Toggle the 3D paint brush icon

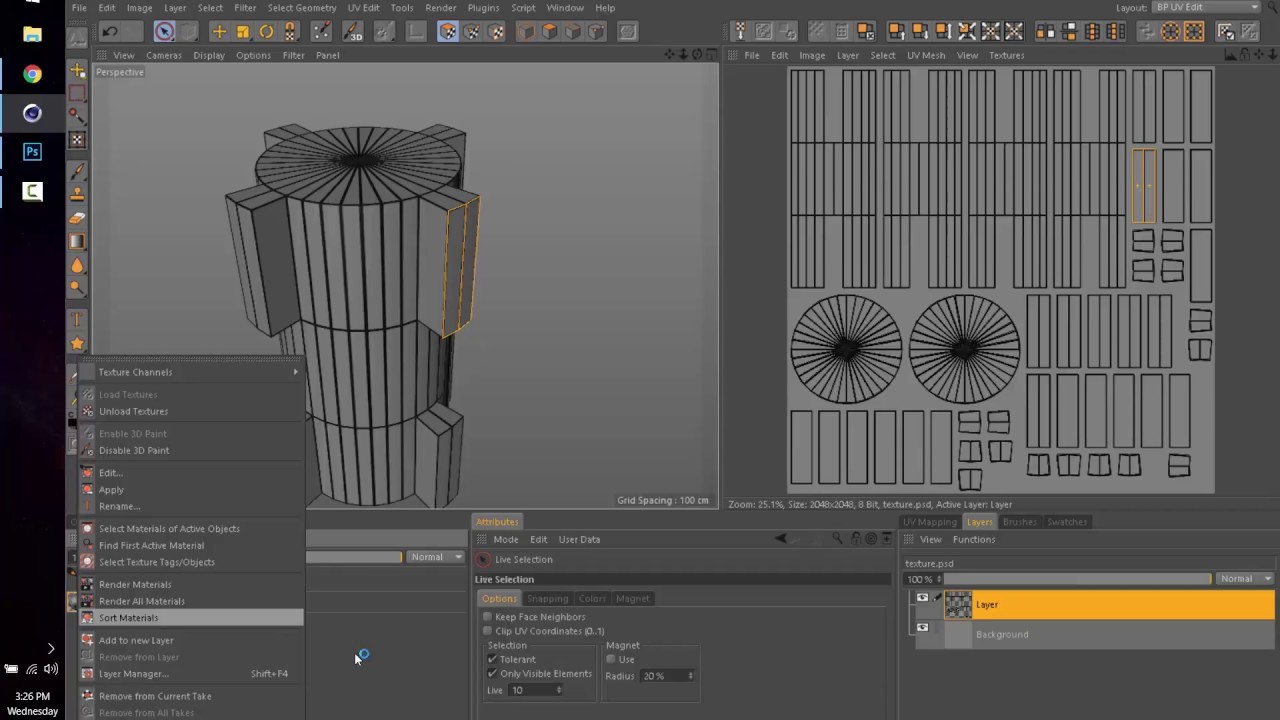pos(352,32)
